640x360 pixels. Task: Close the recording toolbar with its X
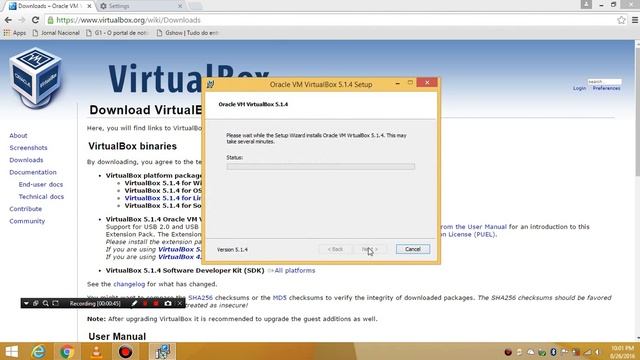coord(179,304)
